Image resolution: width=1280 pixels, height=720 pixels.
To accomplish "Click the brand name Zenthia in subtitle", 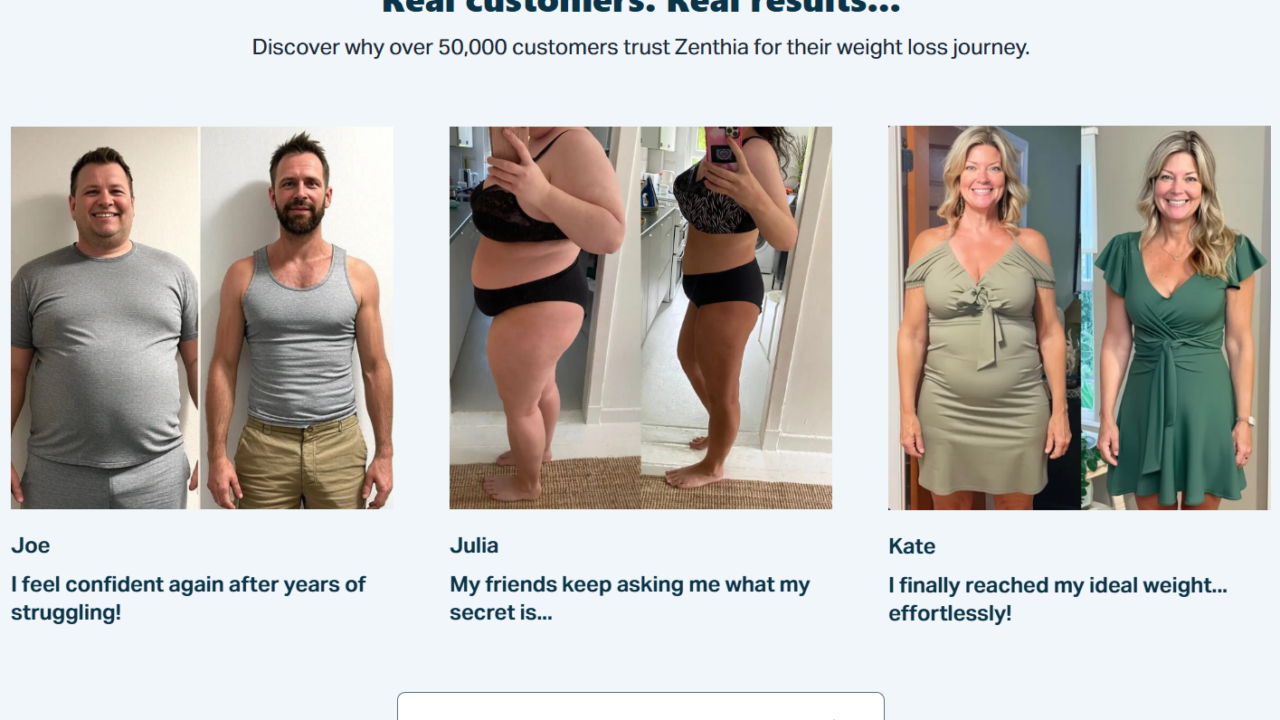I will pos(711,47).
